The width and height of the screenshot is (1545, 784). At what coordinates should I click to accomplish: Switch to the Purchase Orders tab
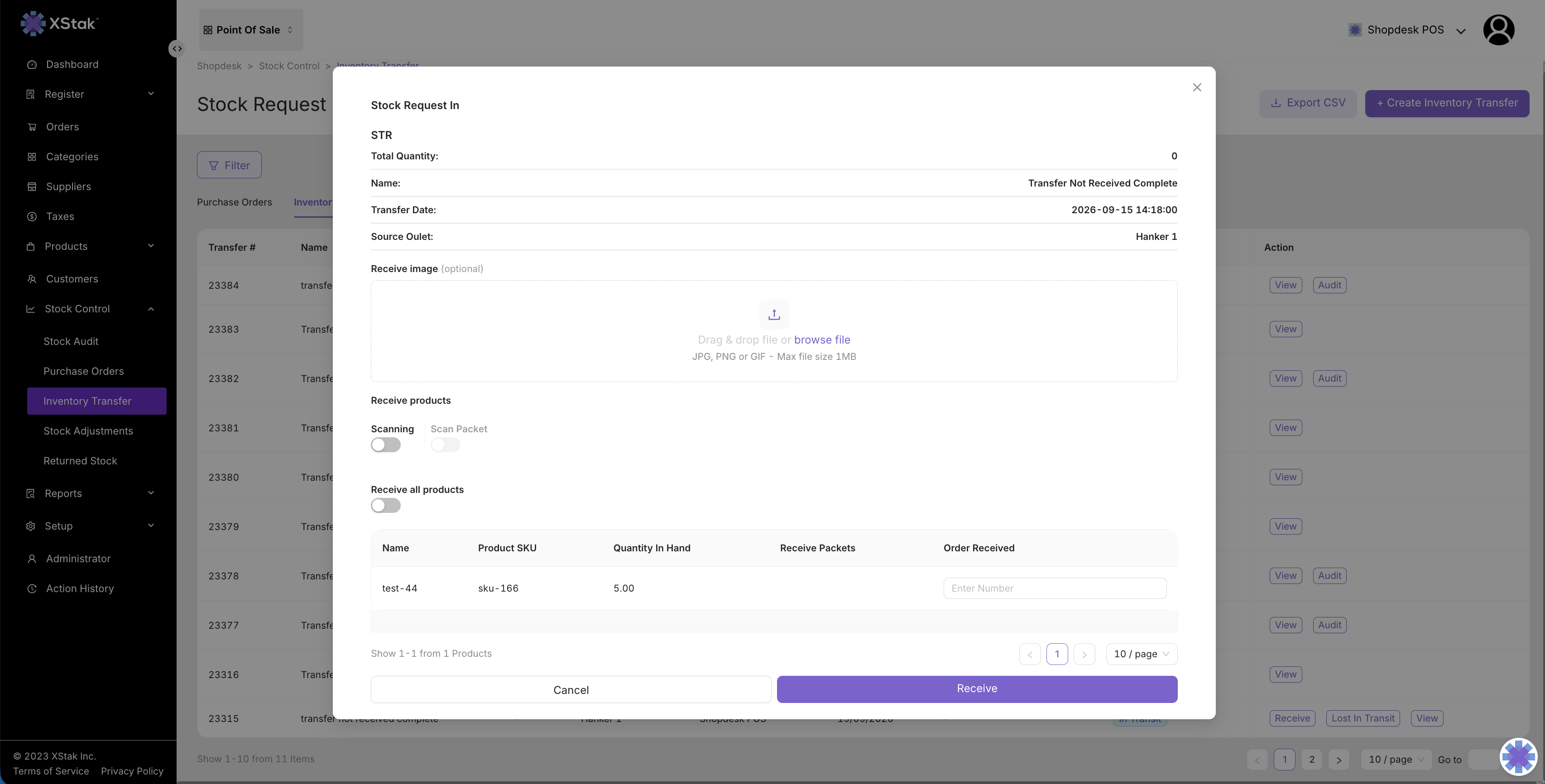235,202
